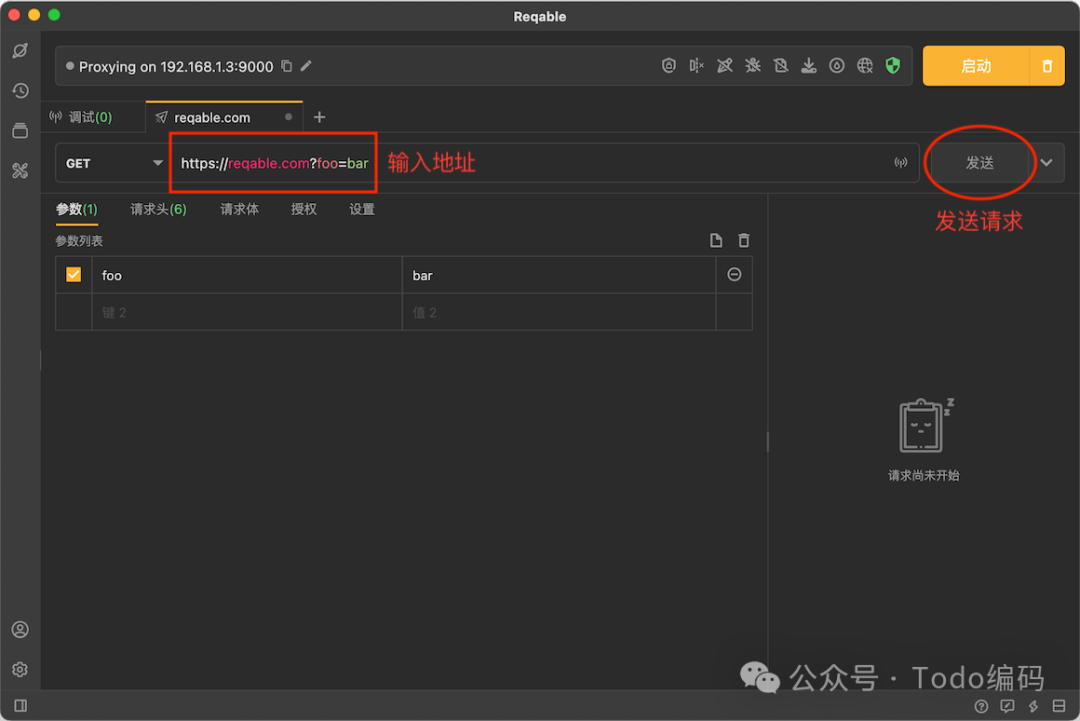Screen dimensions: 1080x721
Task: Switch to the 请求头(6) tab
Action: click(x=157, y=209)
